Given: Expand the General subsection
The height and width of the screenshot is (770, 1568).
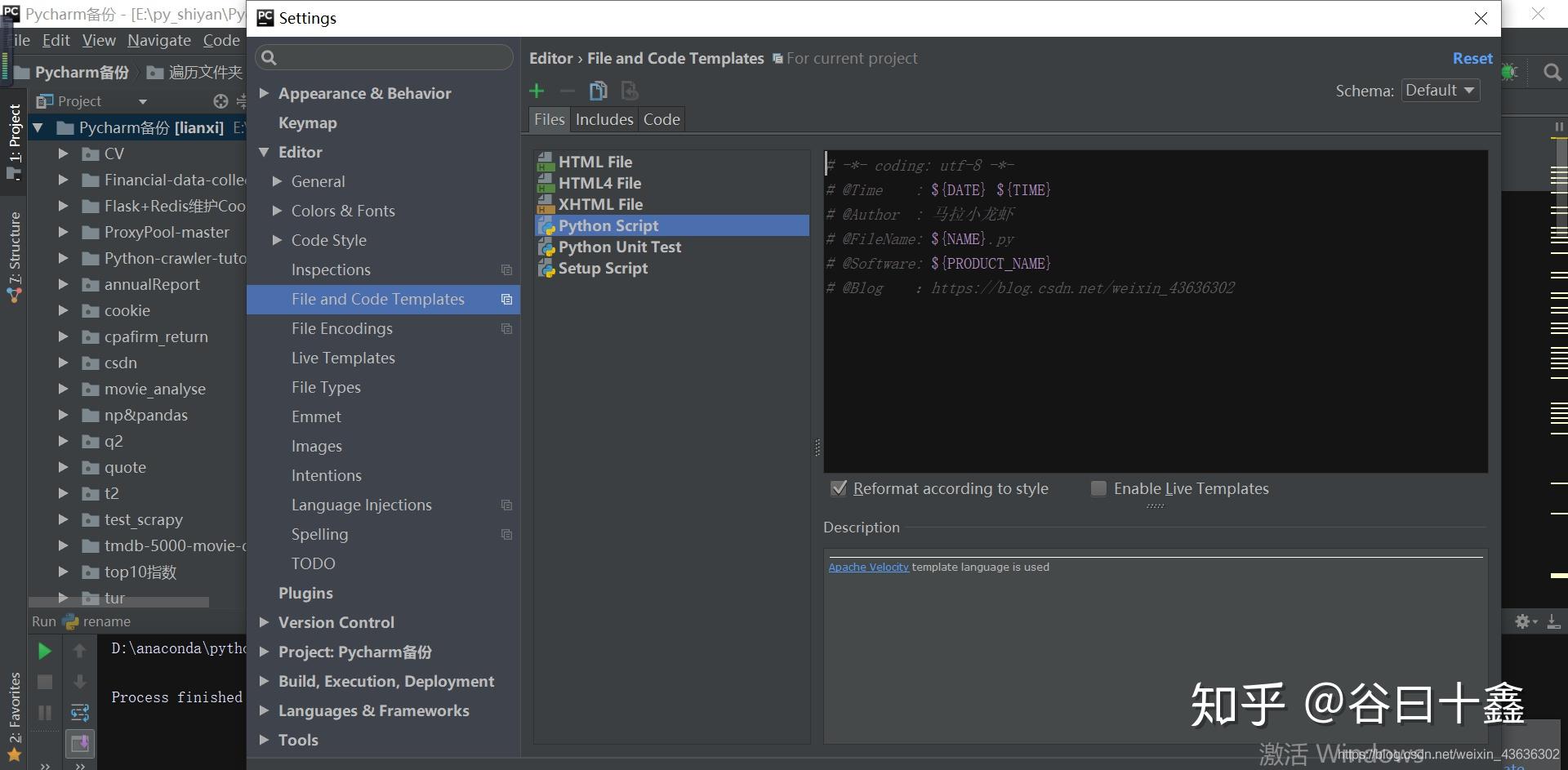Looking at the screenshot, I should point(277,181).
